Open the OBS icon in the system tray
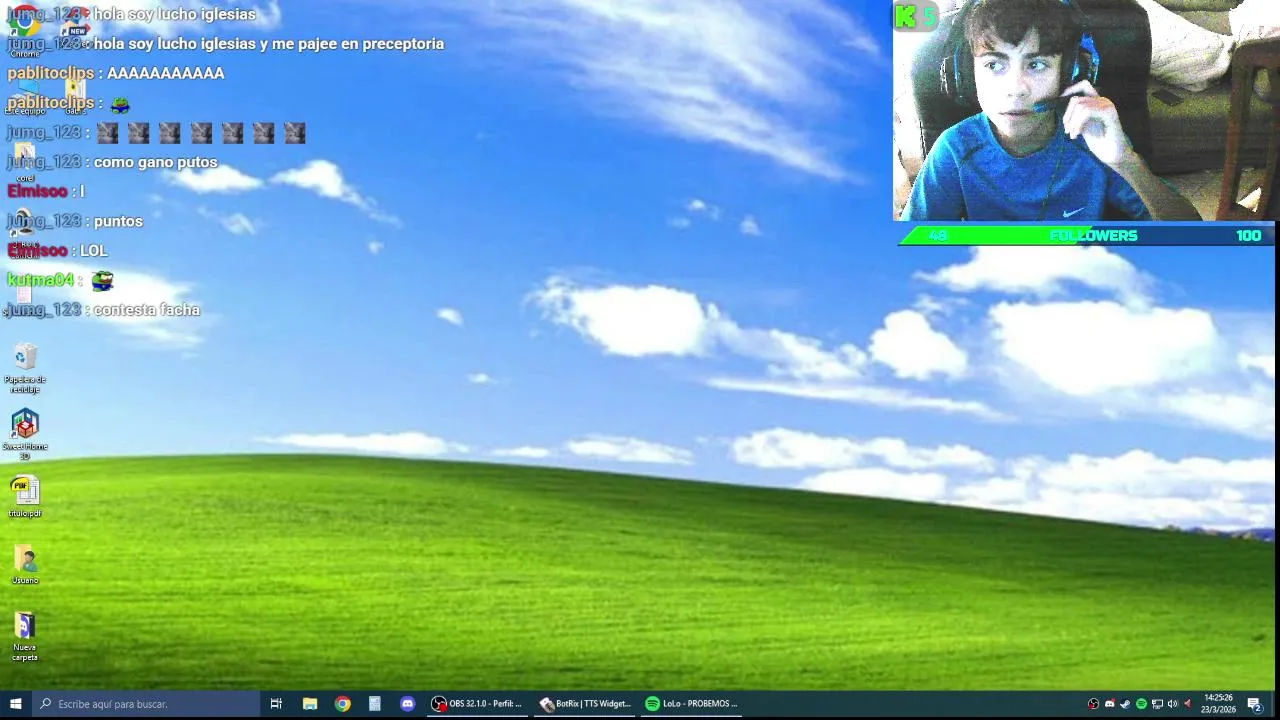 coord(1093,704)
